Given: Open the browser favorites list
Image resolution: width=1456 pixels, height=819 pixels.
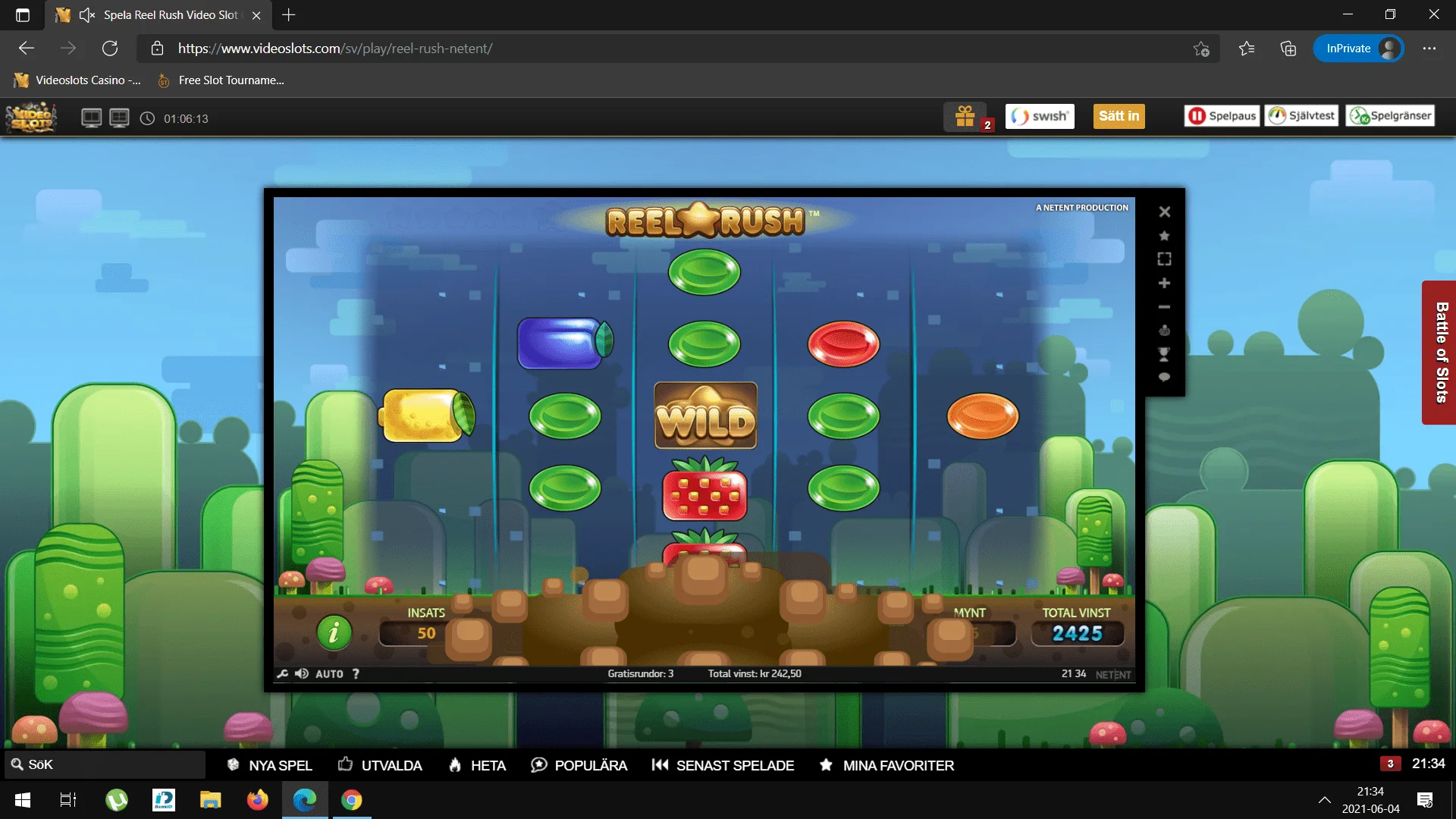Looking at the screenshot, I should point(1247,49).
